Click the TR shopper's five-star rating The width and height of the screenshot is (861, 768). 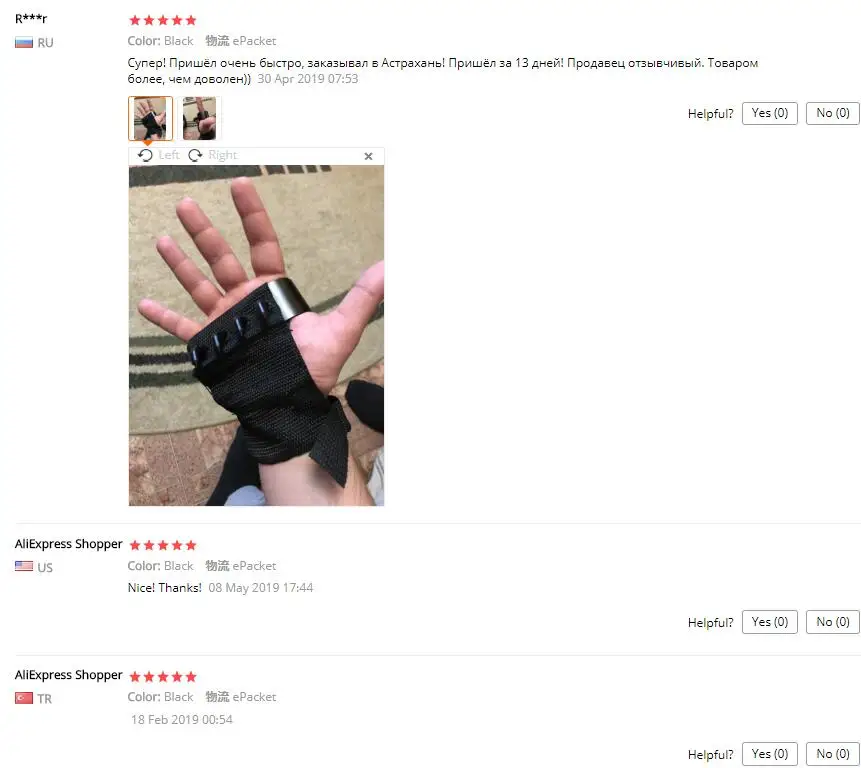pyautogui.click(x=163, y=676)
